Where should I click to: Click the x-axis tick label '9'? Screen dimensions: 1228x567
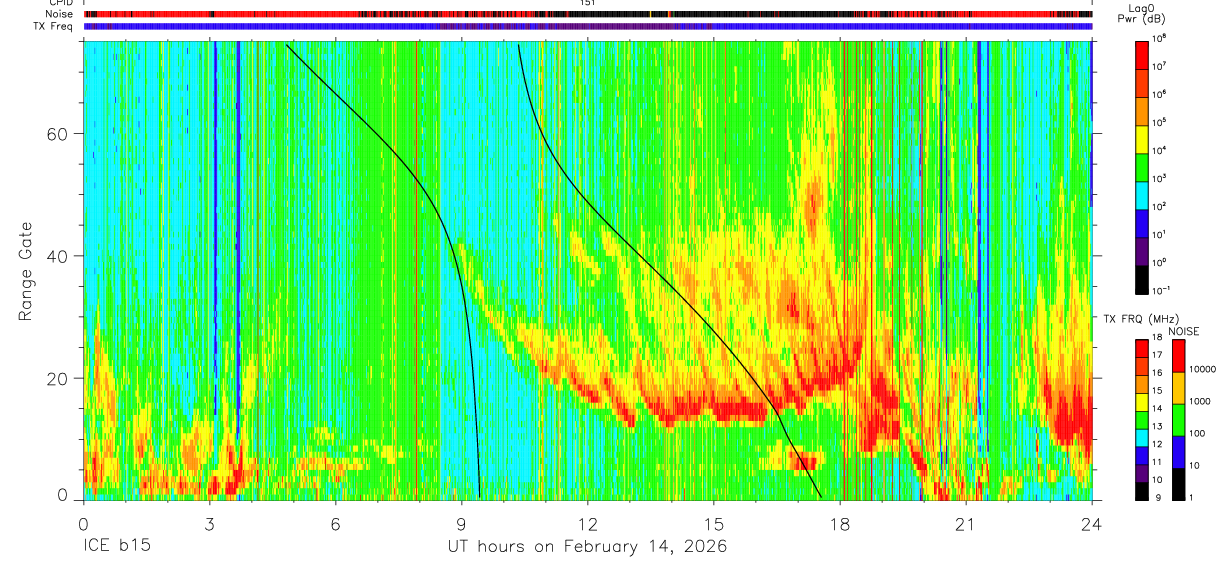point(461,522)
